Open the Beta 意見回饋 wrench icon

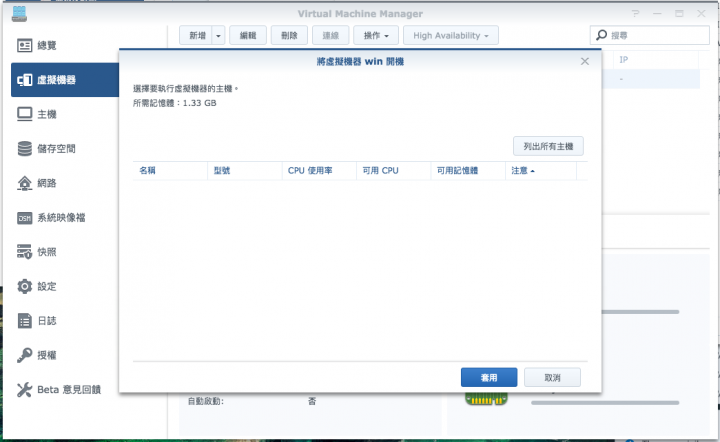coord(24,390)
